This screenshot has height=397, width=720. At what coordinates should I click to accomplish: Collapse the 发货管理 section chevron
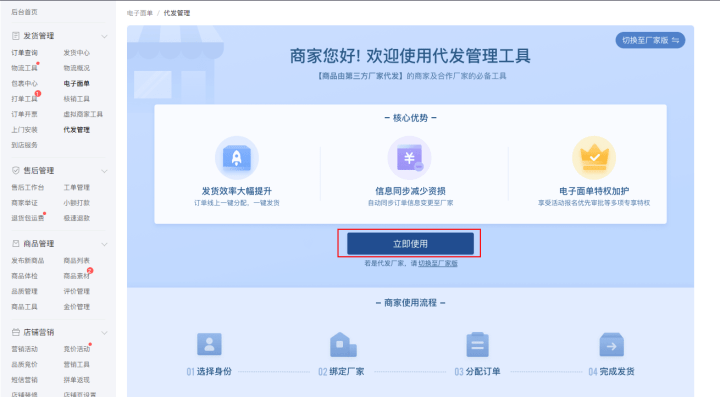(x=104, y=36)
